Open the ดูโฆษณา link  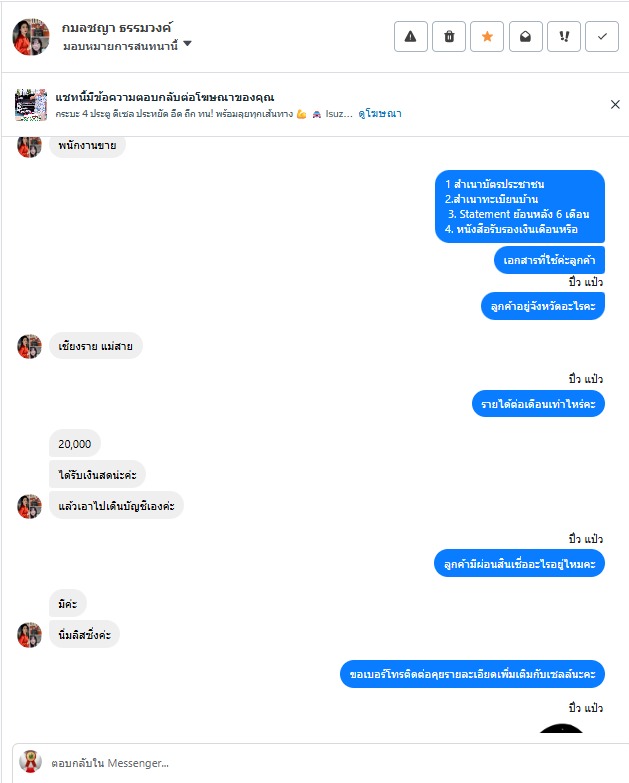coord(380,114)
